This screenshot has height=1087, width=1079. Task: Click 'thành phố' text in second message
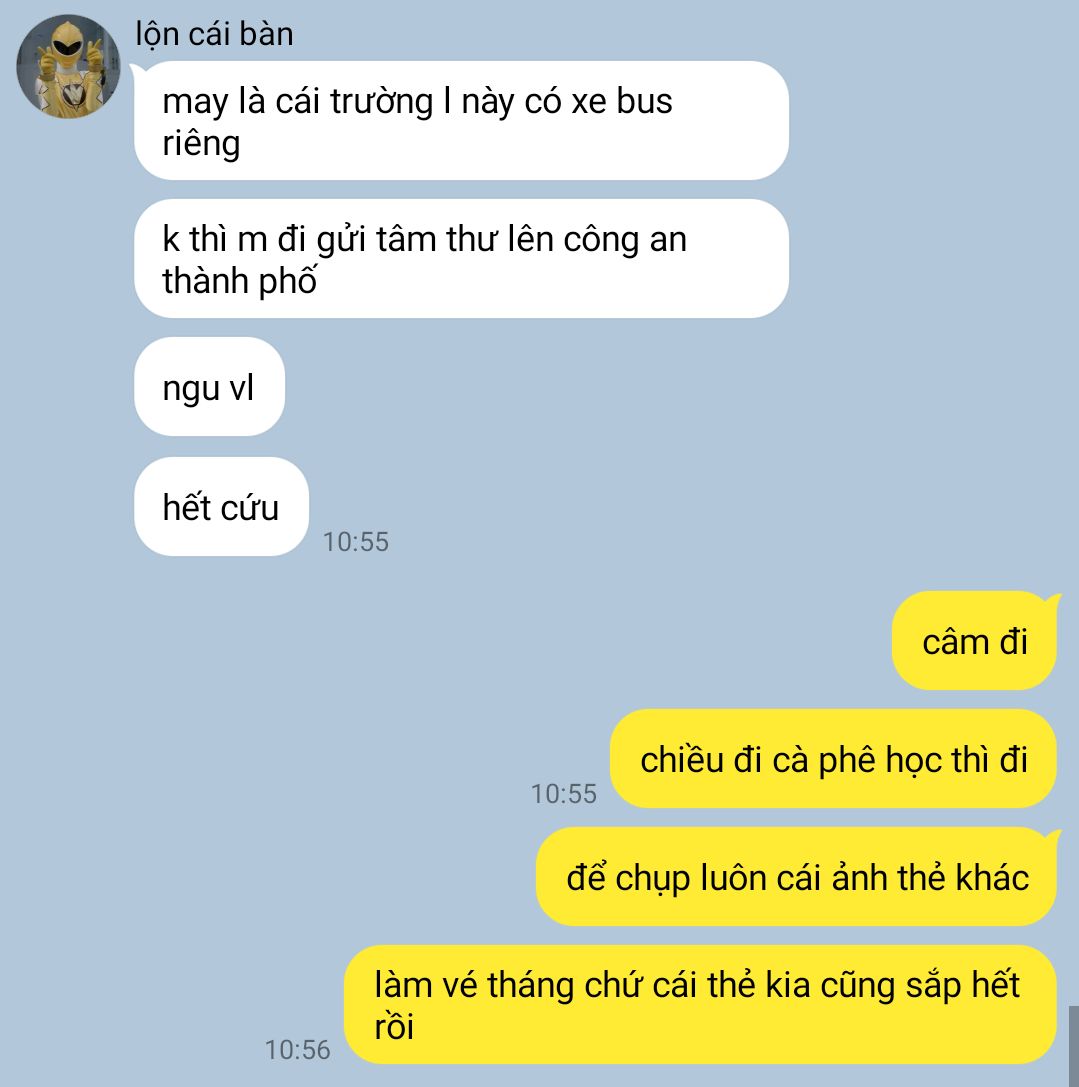point(240,281)
